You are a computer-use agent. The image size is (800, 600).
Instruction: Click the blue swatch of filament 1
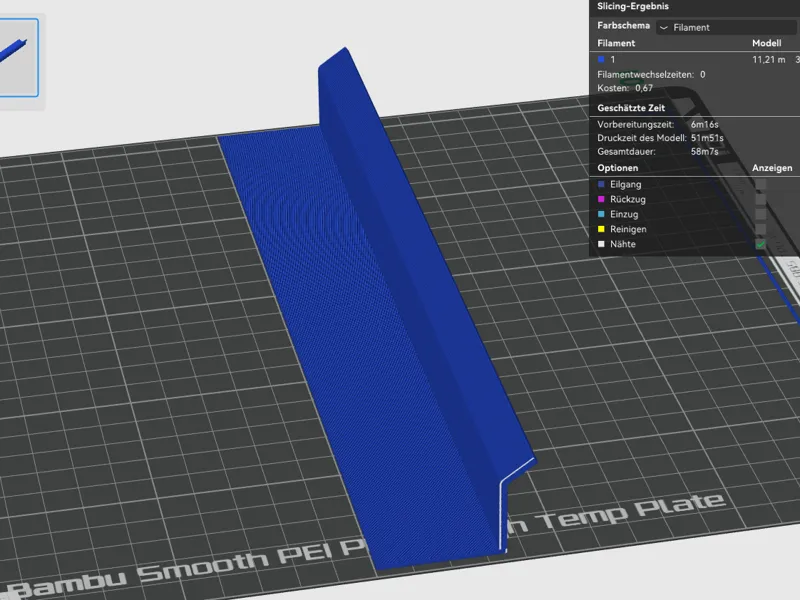pyautogui.click(x=601, y=59)
